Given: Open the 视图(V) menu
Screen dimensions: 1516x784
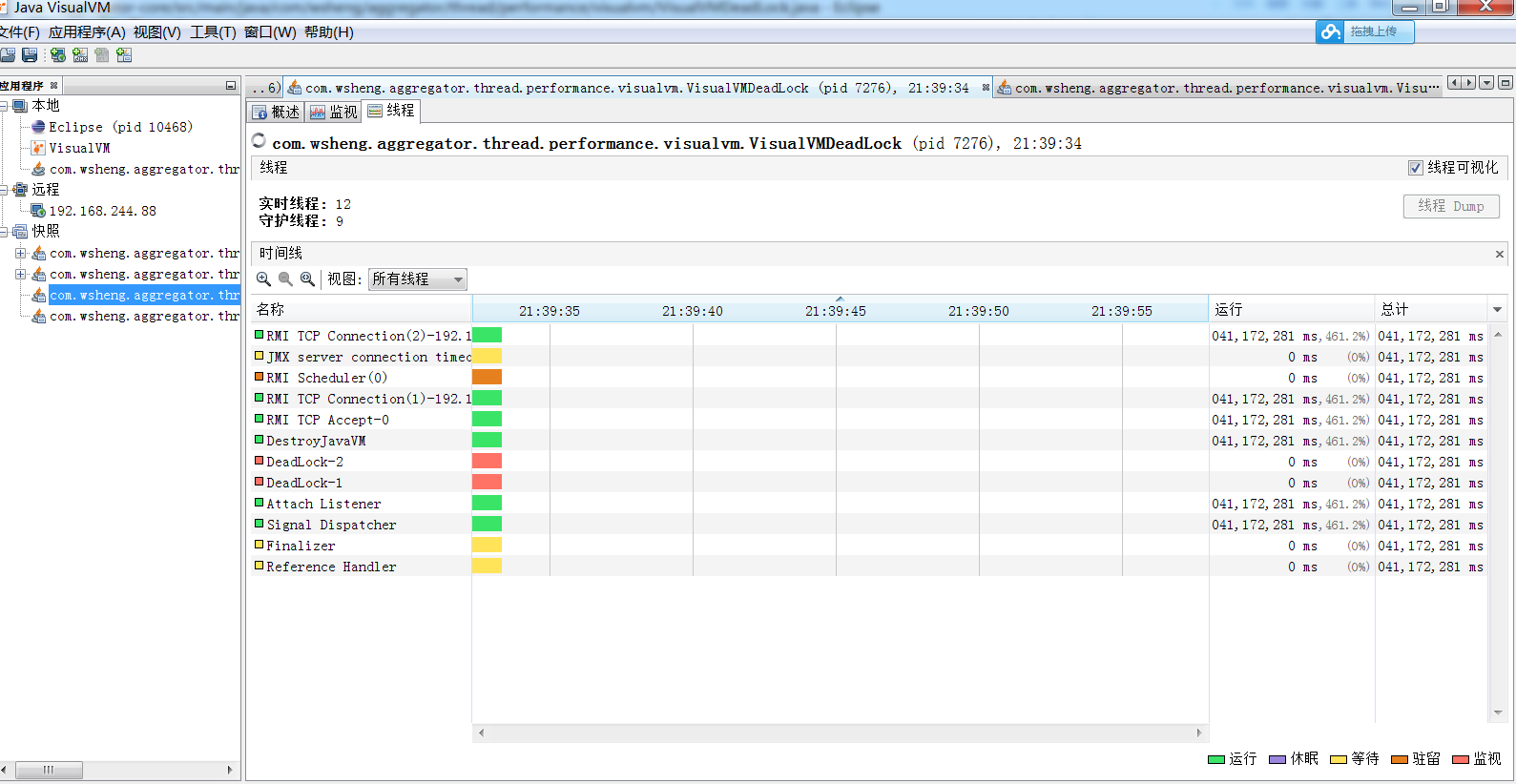Looking at the screenshot, I should tap(157, 32).
